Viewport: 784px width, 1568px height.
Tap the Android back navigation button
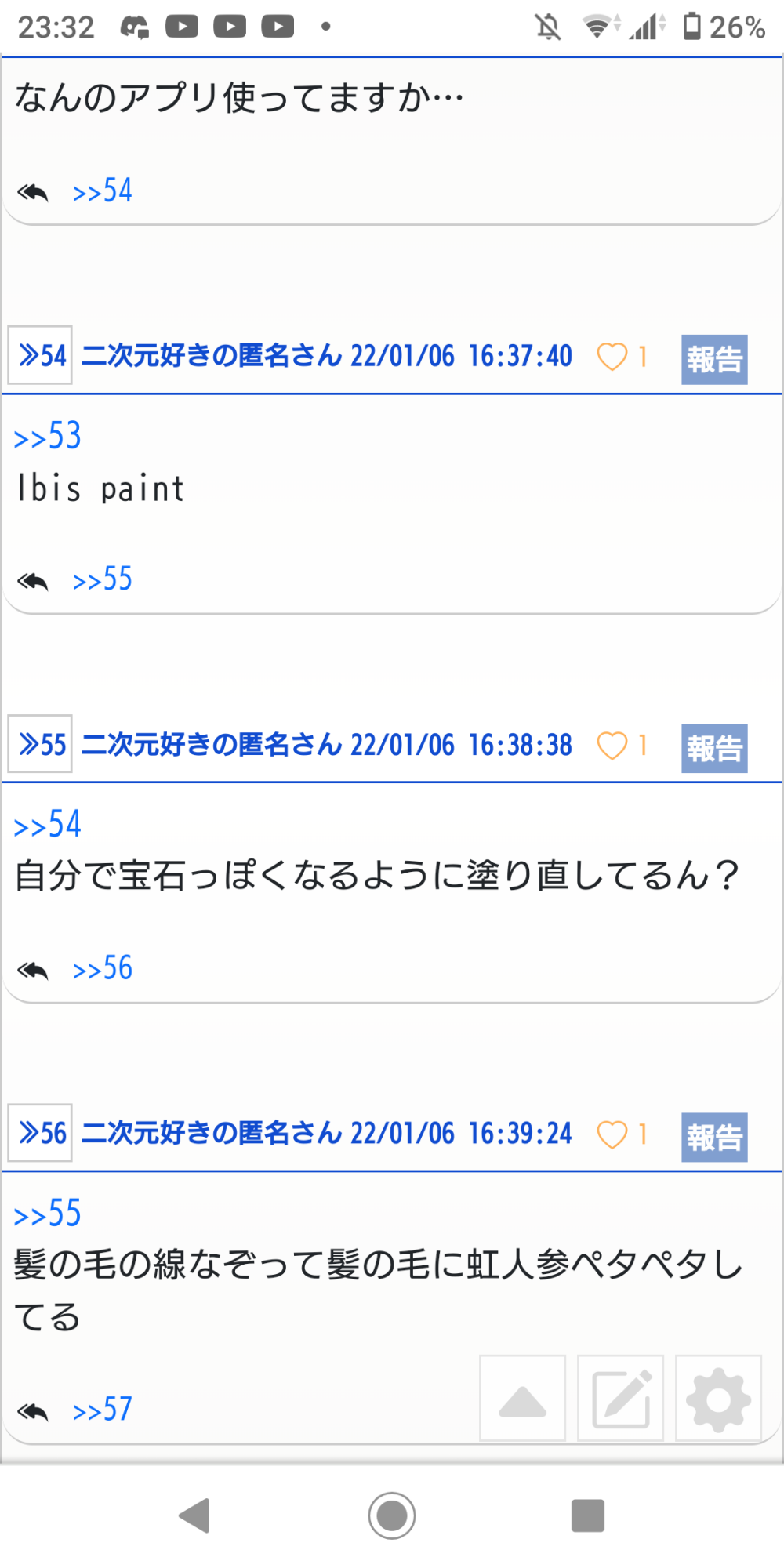point(194,1515)
